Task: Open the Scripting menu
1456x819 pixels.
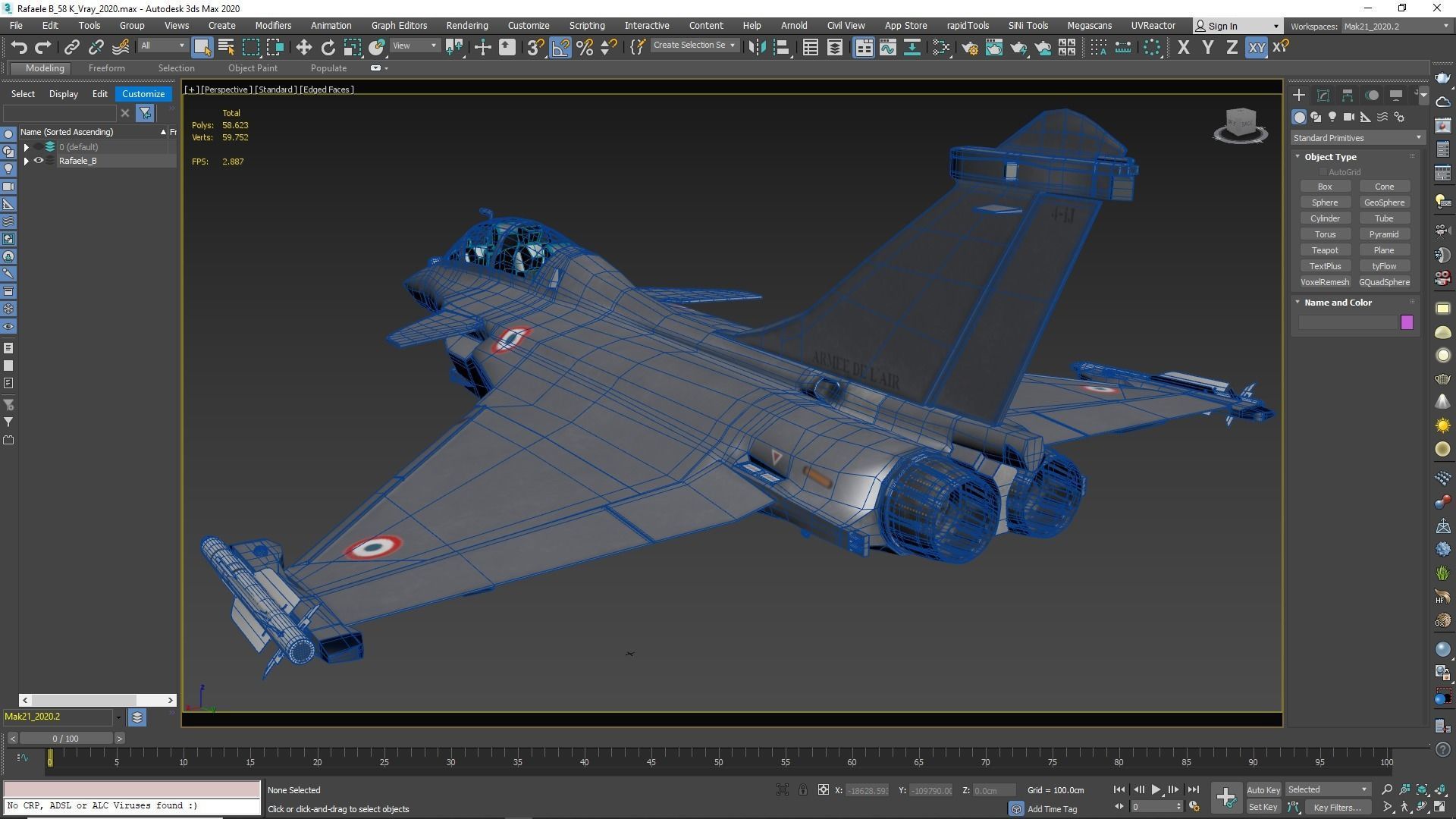Action: tap(587, 26)
